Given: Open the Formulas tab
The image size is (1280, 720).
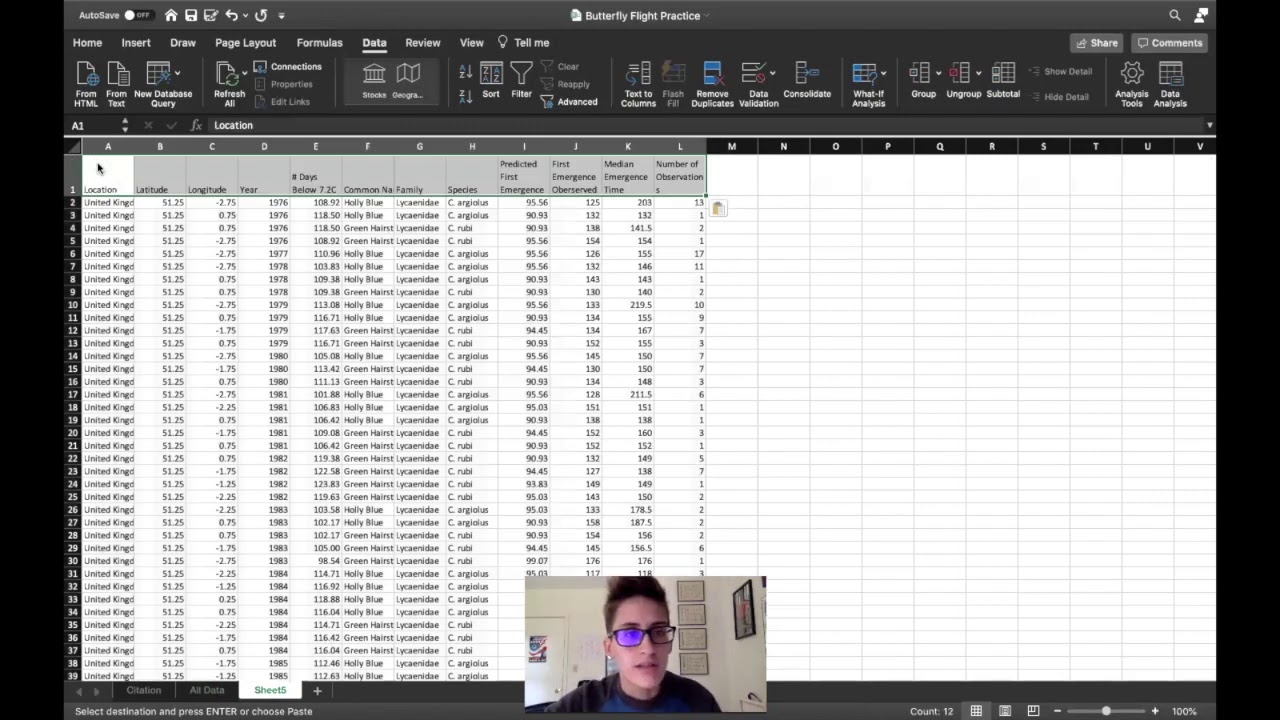Looking at the screenshot, I should [319, 43].
